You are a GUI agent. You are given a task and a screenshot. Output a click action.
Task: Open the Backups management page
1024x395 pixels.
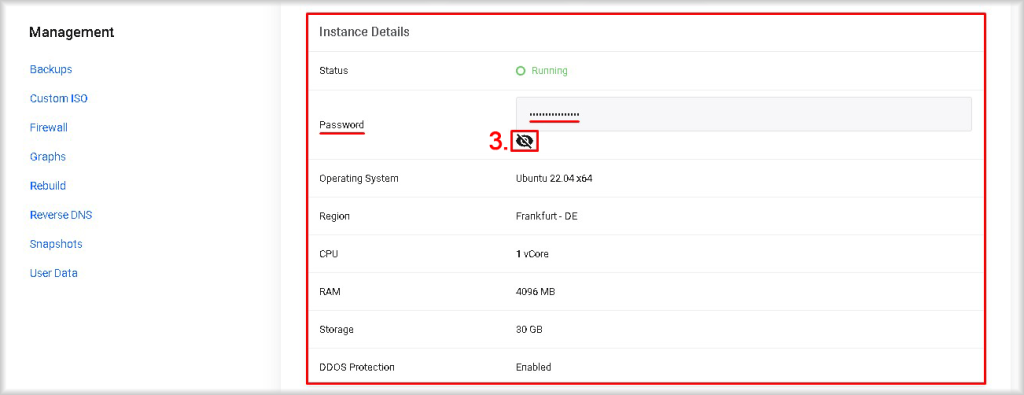pyautogui.click(x=51, y=69)
